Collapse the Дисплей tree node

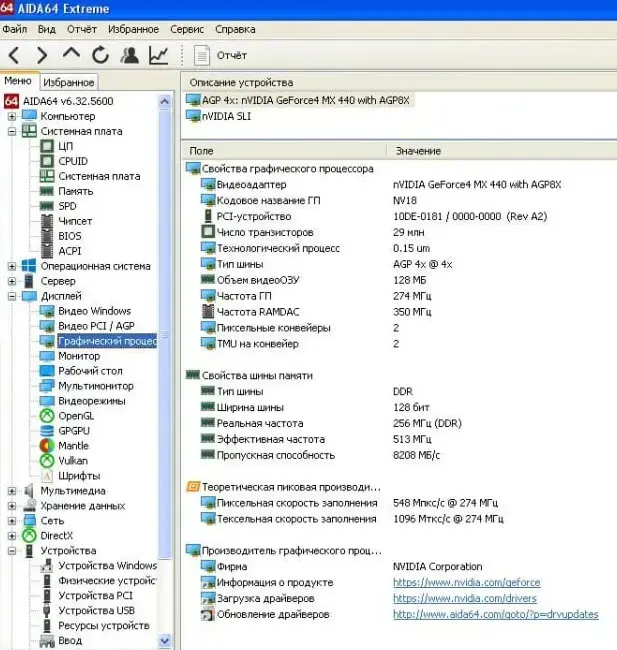(12, 296)
